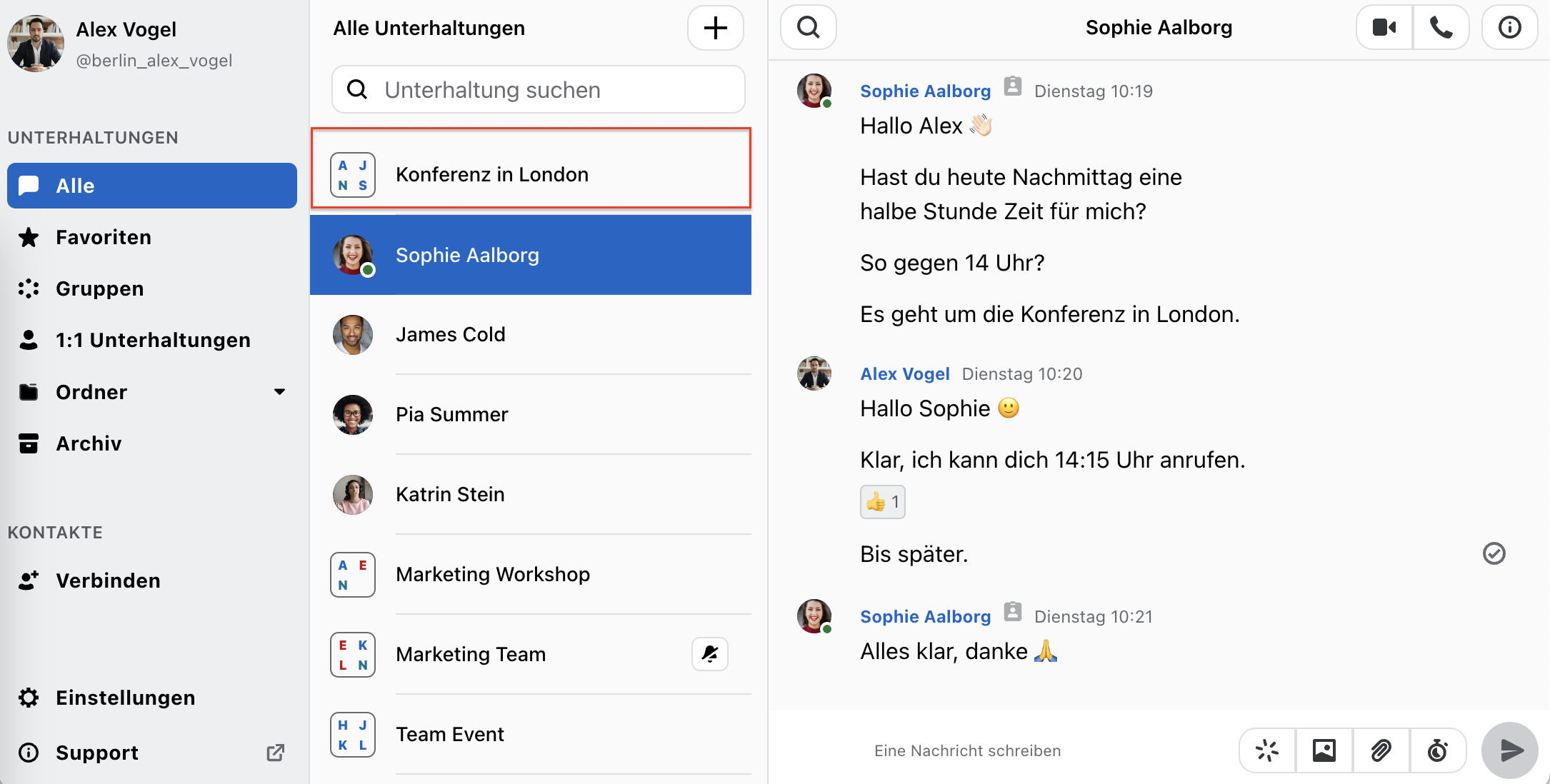Start an audio call via phone icon
Viewport: 1550px width, 784px height.
tap(1441, 28)
